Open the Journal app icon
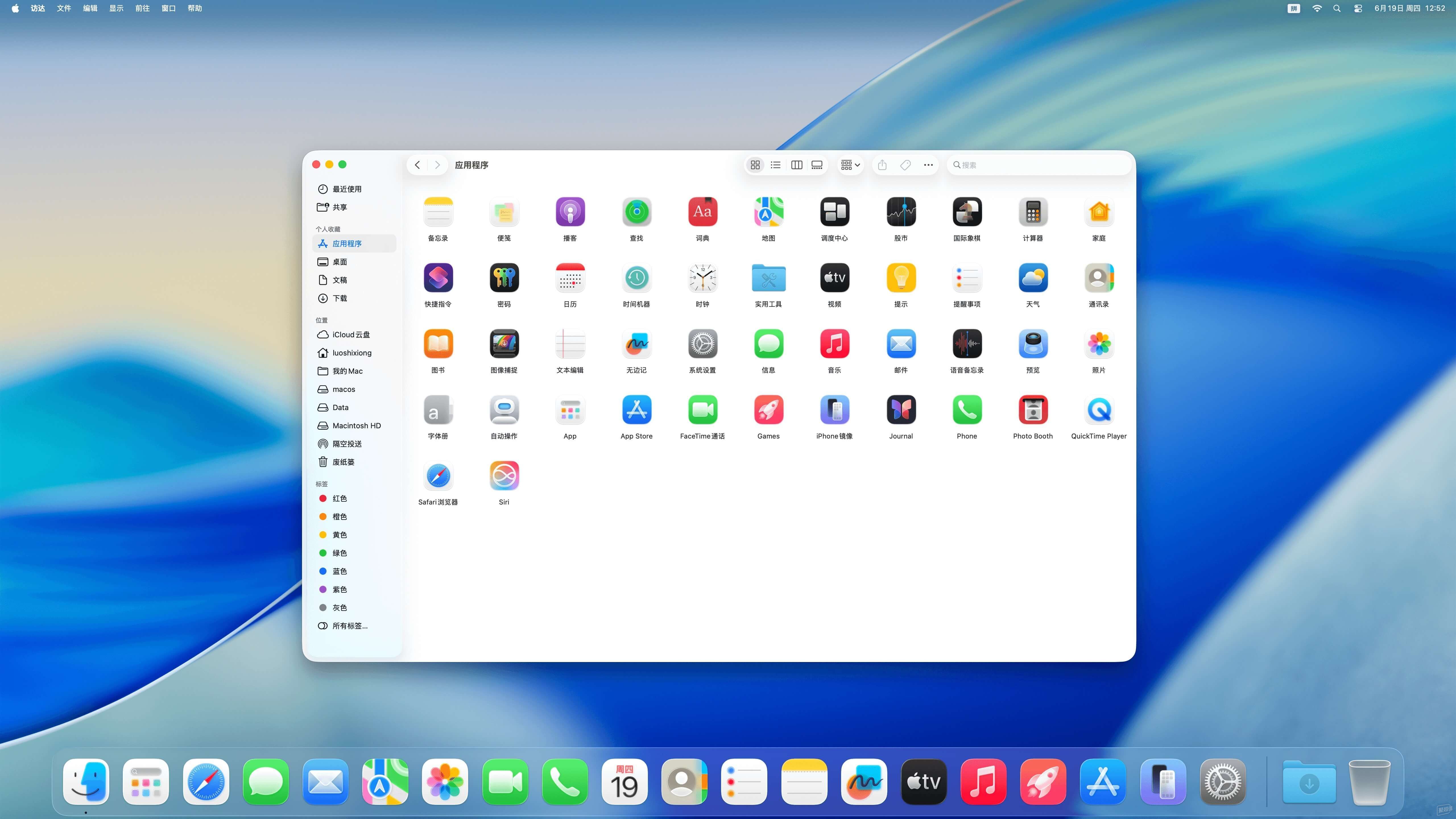Image resolution: width=1456 pixels, height=819 pixels. point(901,410)
